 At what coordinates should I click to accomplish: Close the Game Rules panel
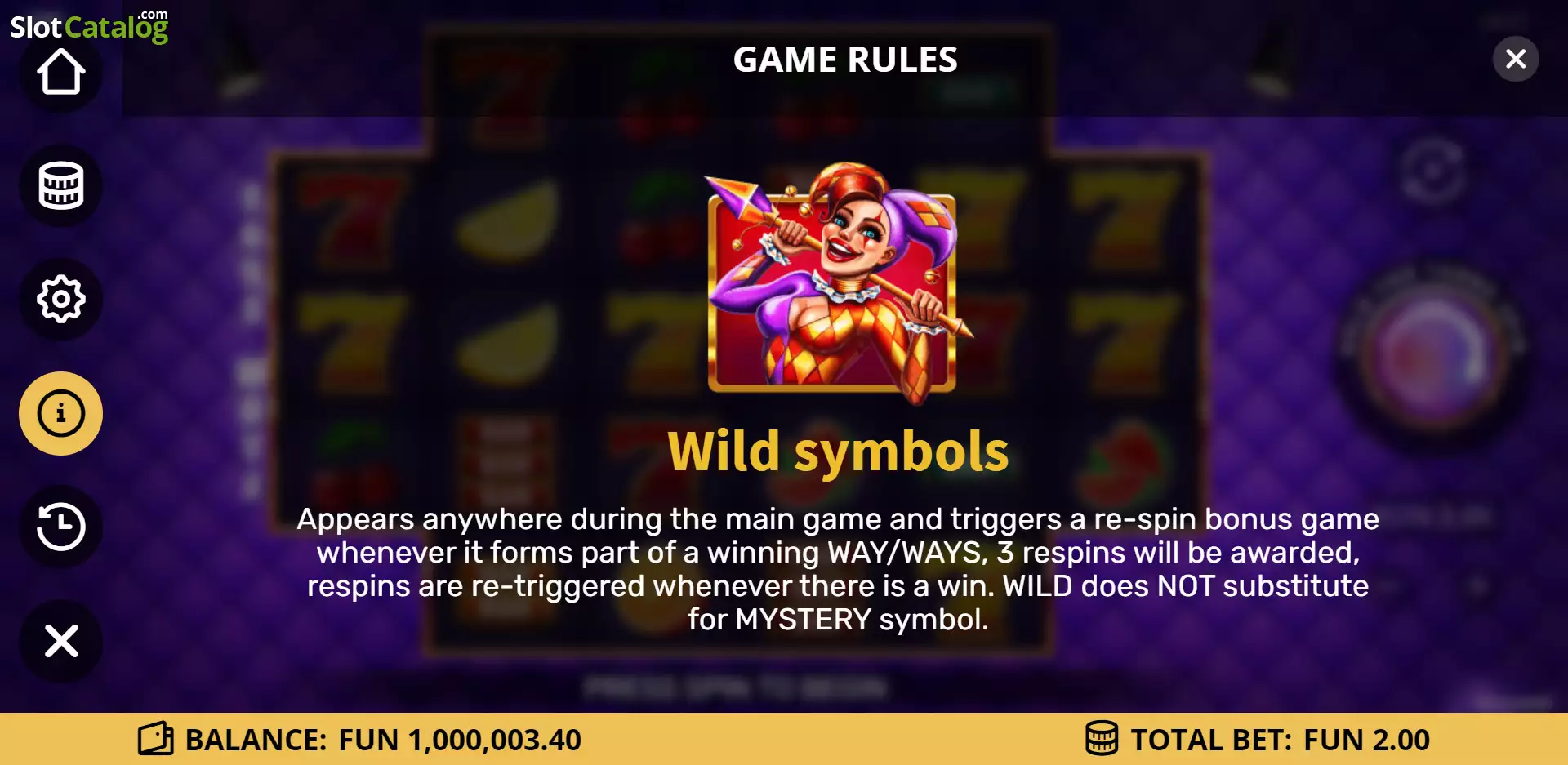(1516, 59)
